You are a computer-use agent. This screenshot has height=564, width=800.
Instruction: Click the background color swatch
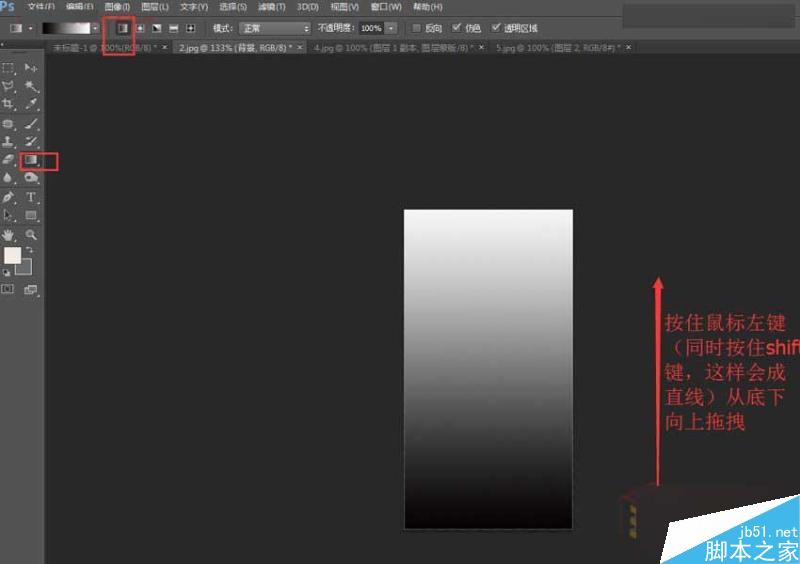(26, 269)
